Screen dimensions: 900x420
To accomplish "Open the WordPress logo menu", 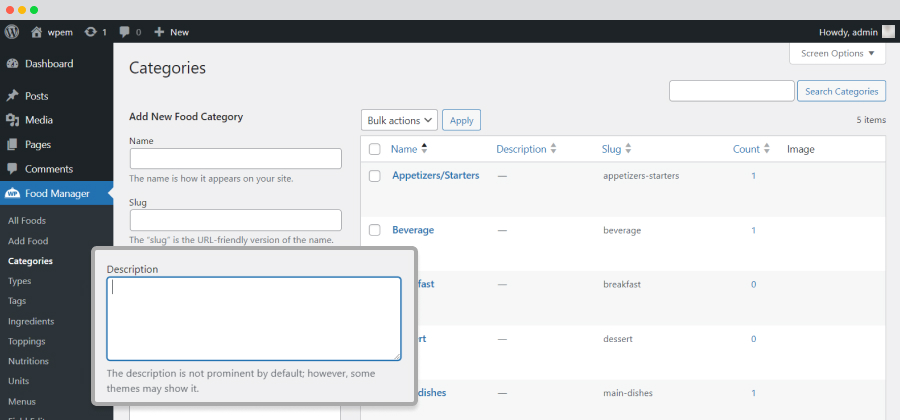I will pos(12,32).
